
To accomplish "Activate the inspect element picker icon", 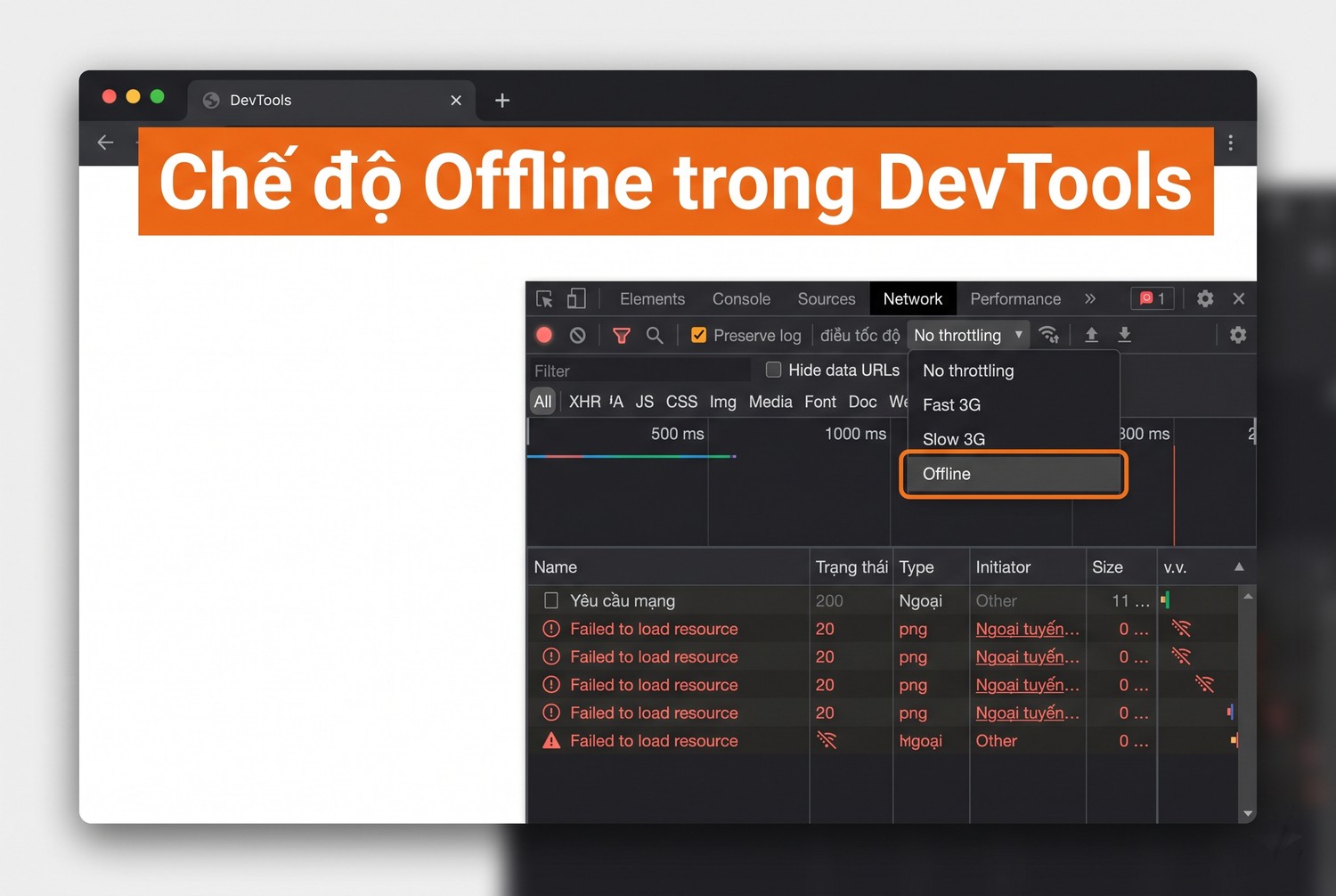I will [544, 298].
